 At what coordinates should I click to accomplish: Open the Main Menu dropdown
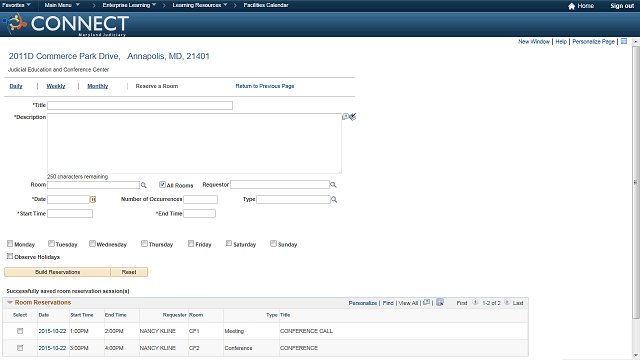(62, 5)
